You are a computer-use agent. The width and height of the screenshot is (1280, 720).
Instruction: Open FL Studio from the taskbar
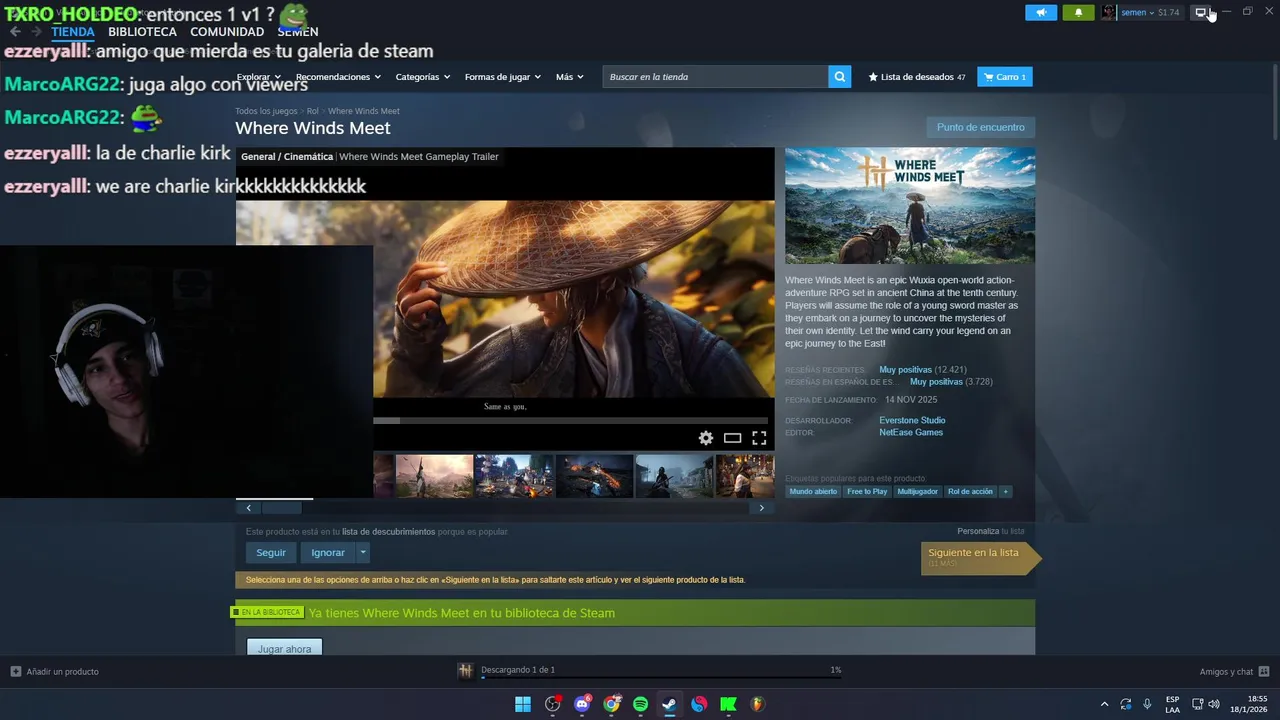pos(757,704)
